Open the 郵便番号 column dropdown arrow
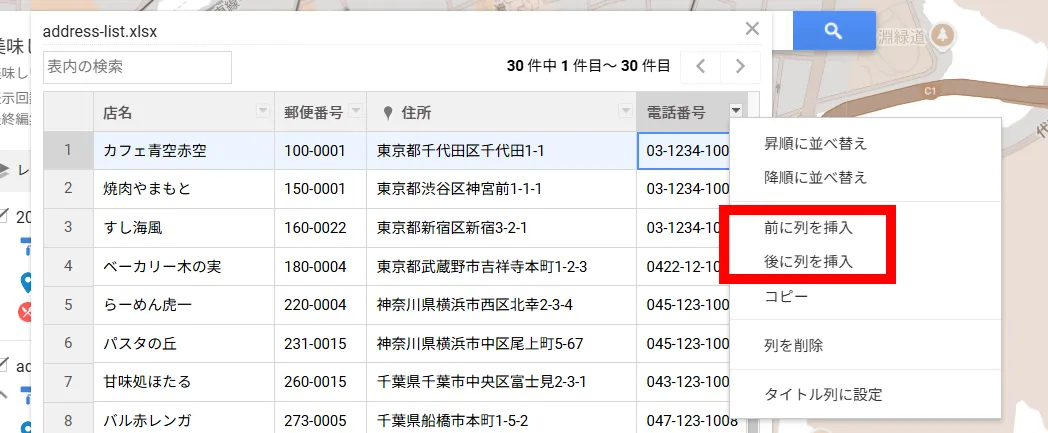Viewport: 1048px width, 433px height. point(355,111)
